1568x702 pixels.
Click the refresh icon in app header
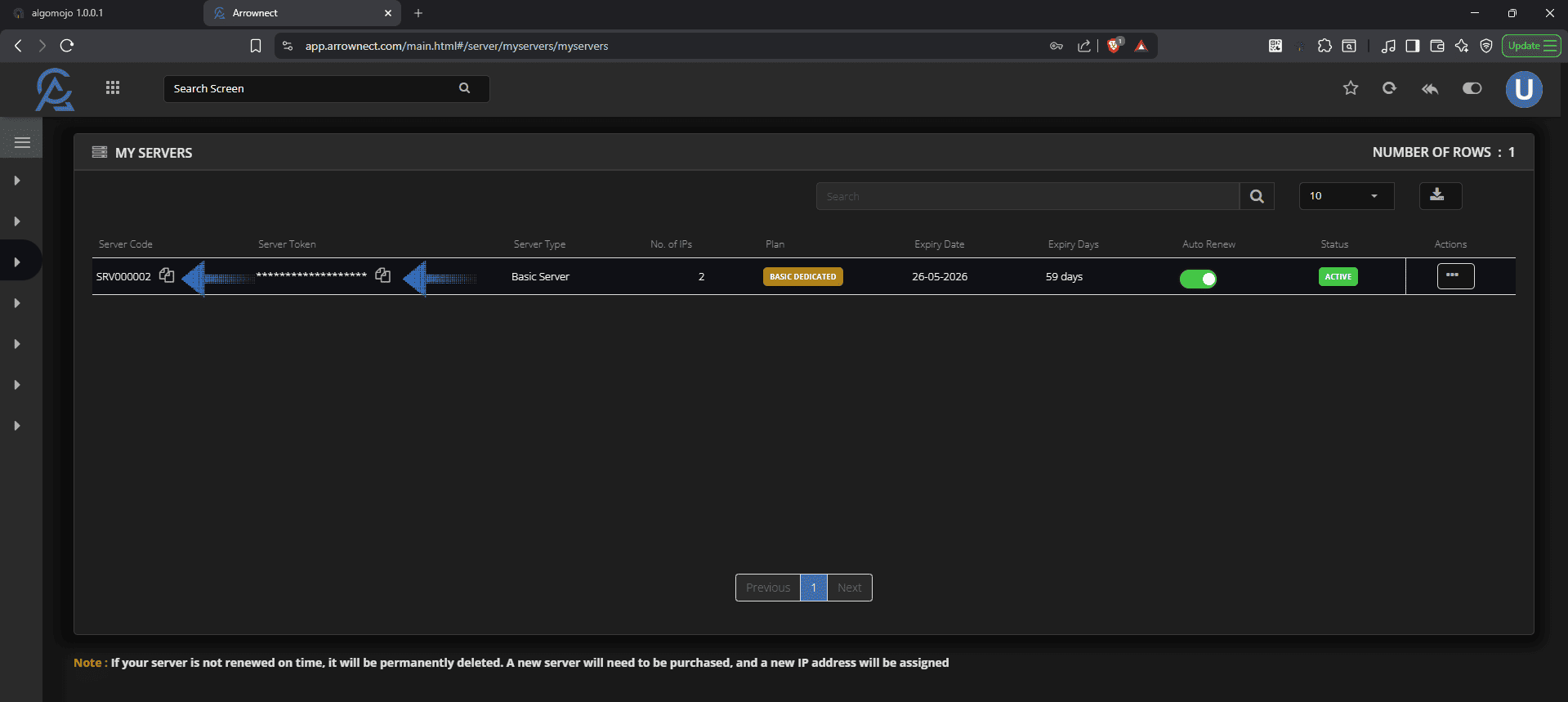pyautogui.click(x=1389, y=88)
